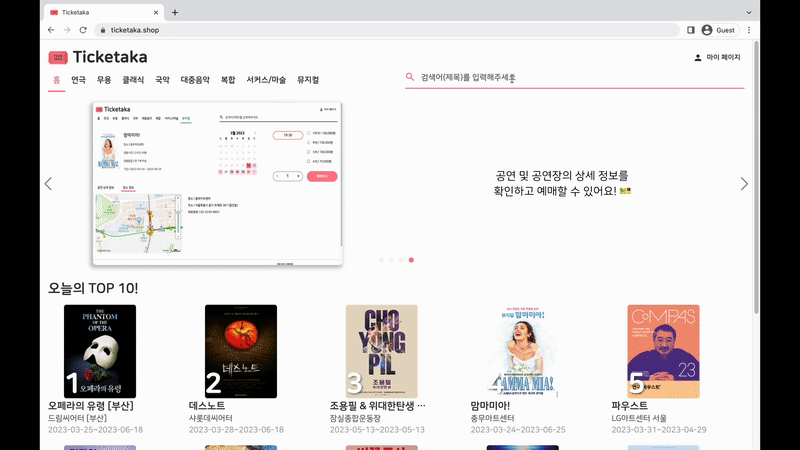Image resolution: width=800 pixels, height=450 pixels.
Task: Click the Ticketaka site name
Action: [x=110, y=57]
